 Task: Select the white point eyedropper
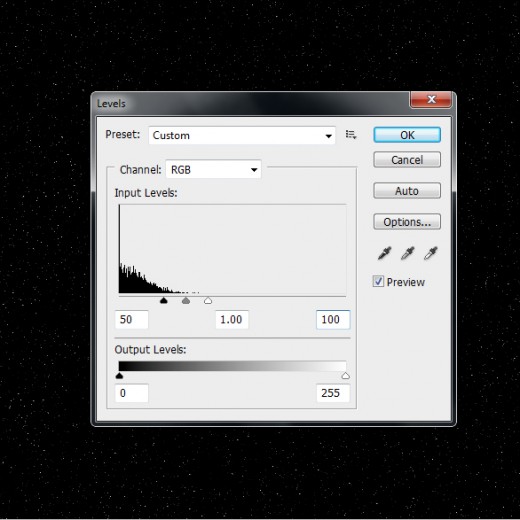(430, 253)
